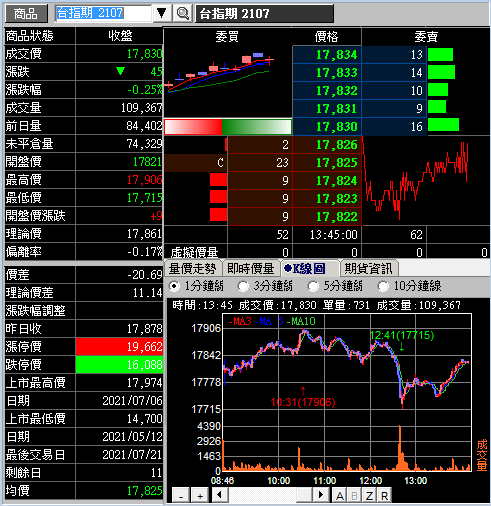Click the 12:41(17715) low marker on chart
491x506 pixels.
click(402, 335)
